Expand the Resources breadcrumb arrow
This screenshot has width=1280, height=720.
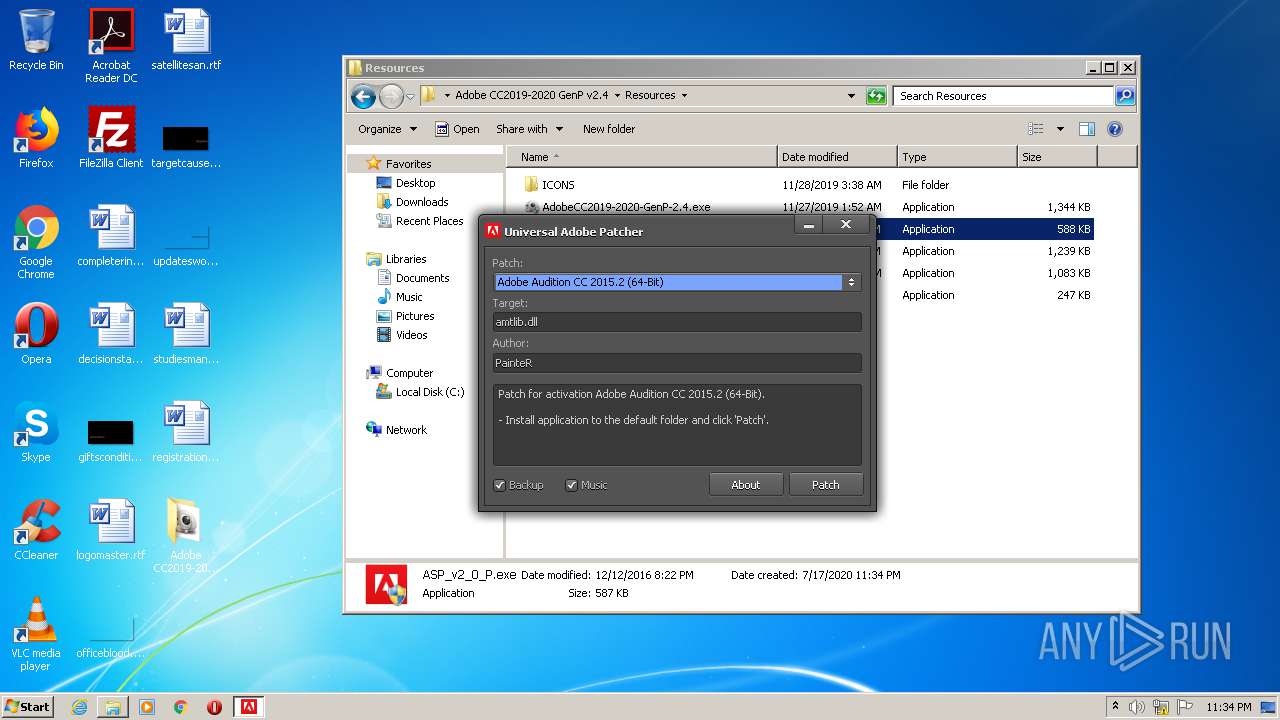pos(684,96)
